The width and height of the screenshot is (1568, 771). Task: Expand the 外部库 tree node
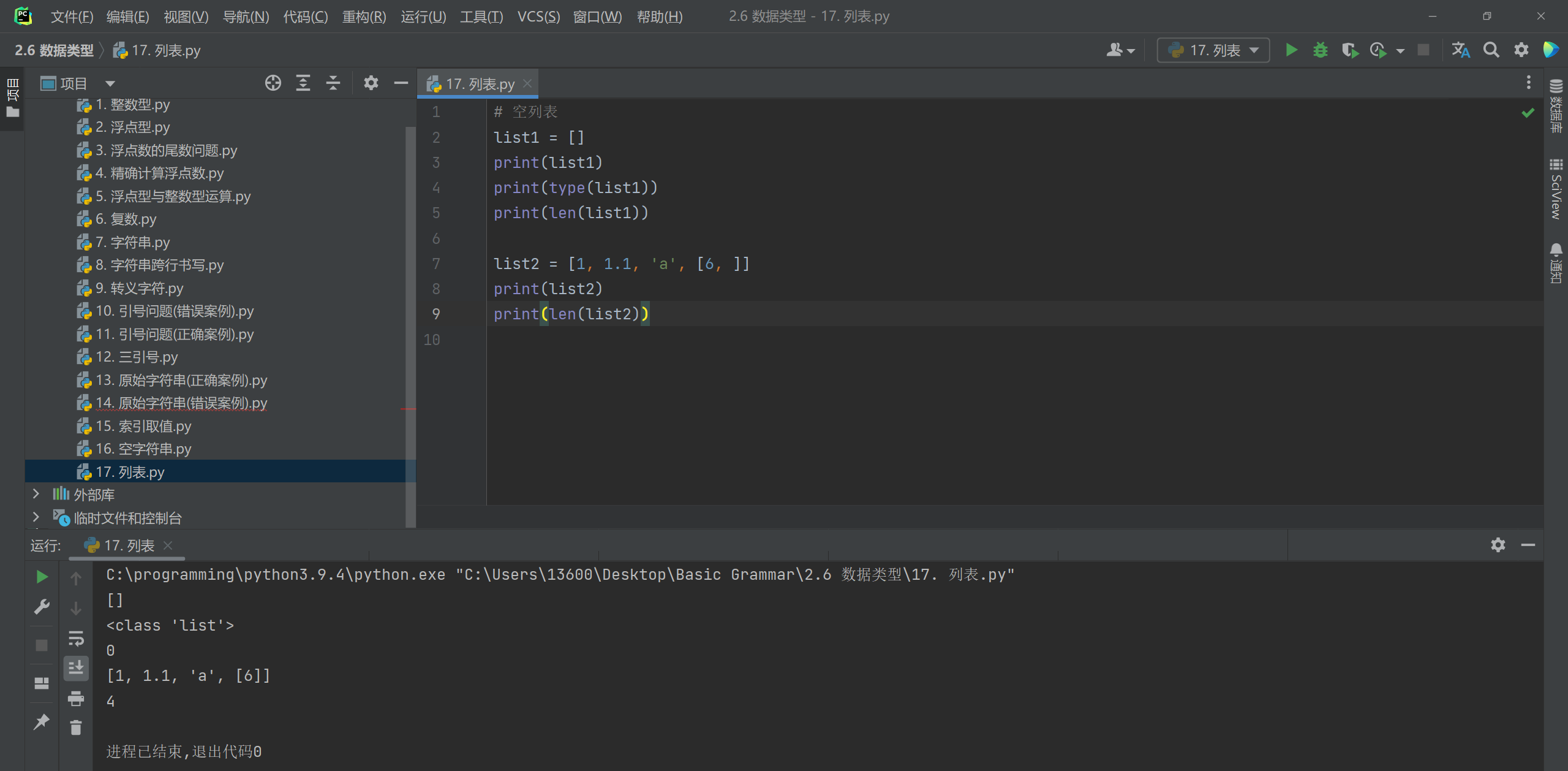[x=36, y=494]
